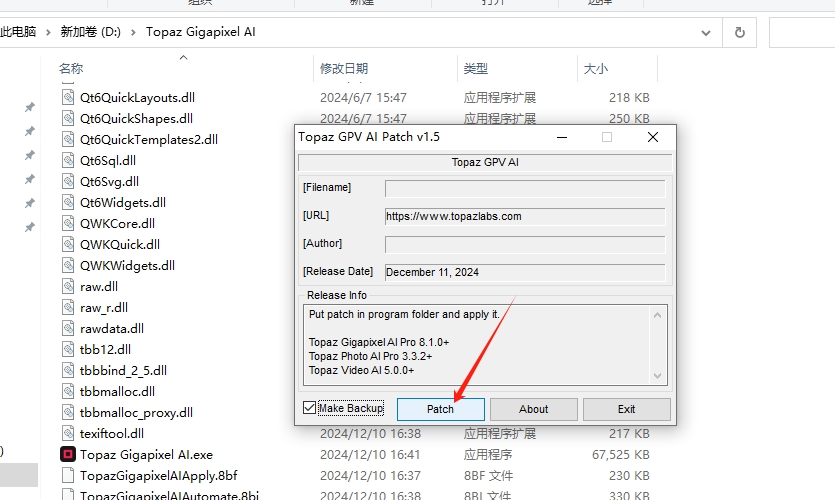Click the QWKCore.dll file icon

[68, 223]
